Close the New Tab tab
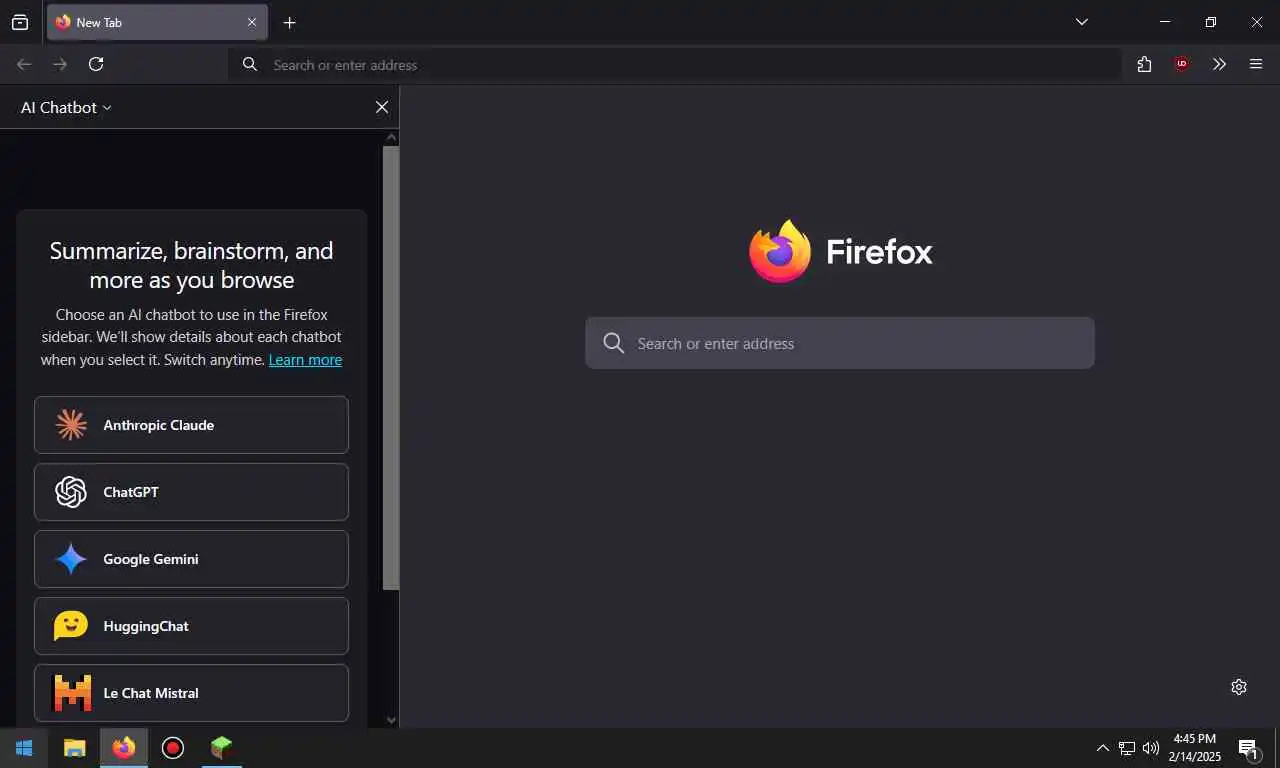This screenshot has height=768, width=1280. [252, 22]
